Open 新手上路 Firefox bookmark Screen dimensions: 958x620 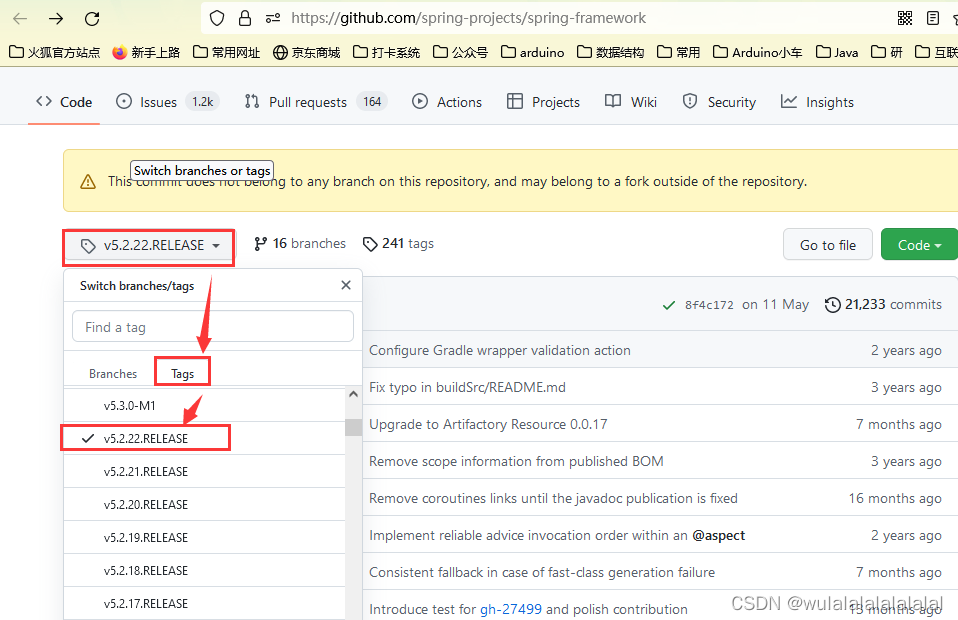147,53
